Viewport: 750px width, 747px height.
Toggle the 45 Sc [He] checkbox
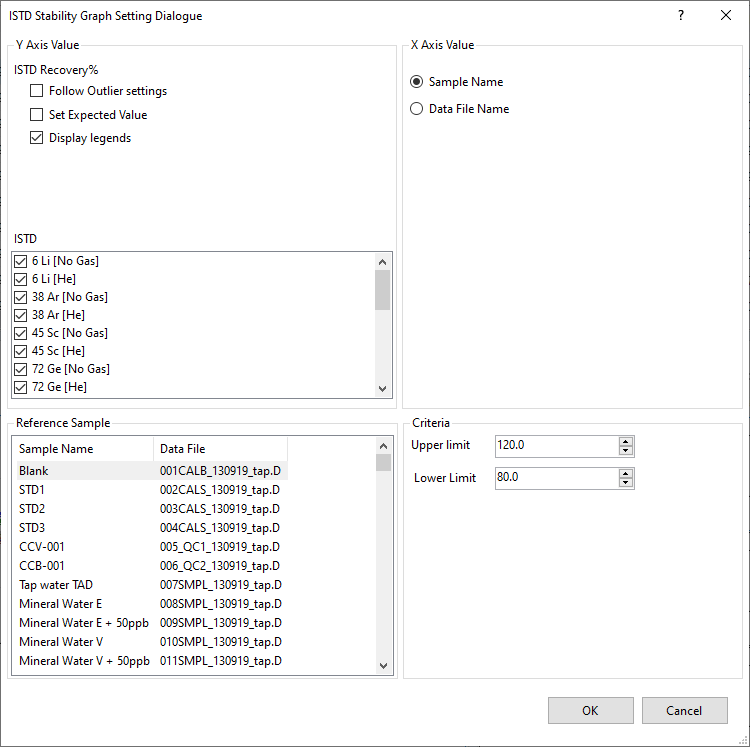20,351
